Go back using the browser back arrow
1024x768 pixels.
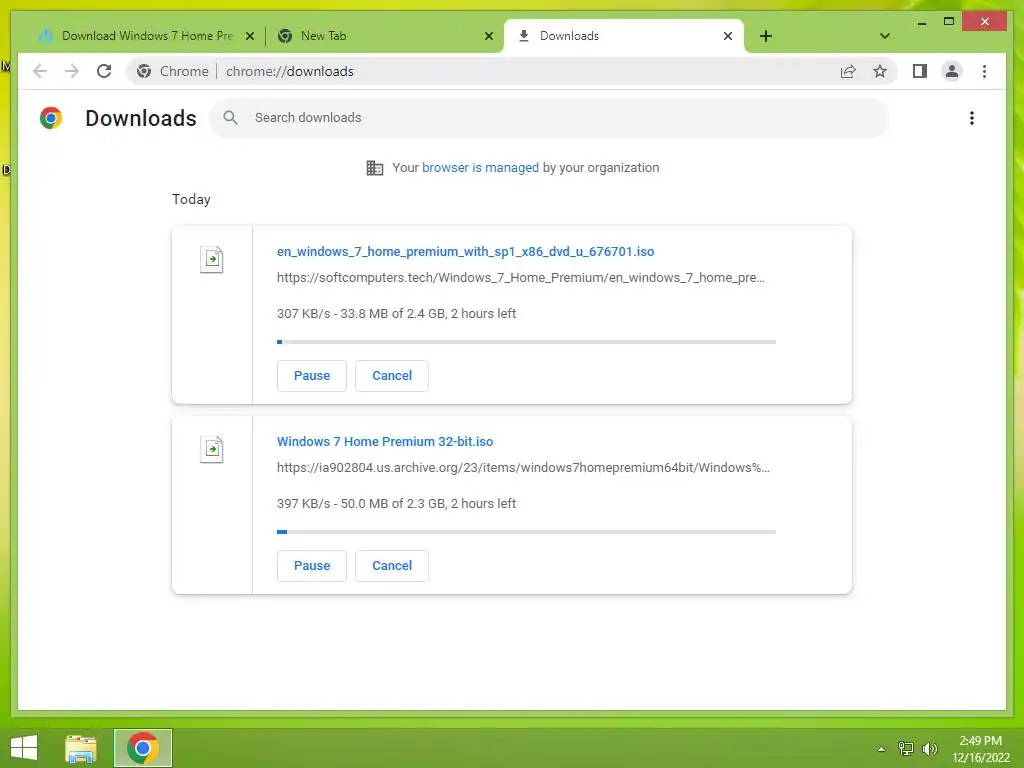point(40,71)
